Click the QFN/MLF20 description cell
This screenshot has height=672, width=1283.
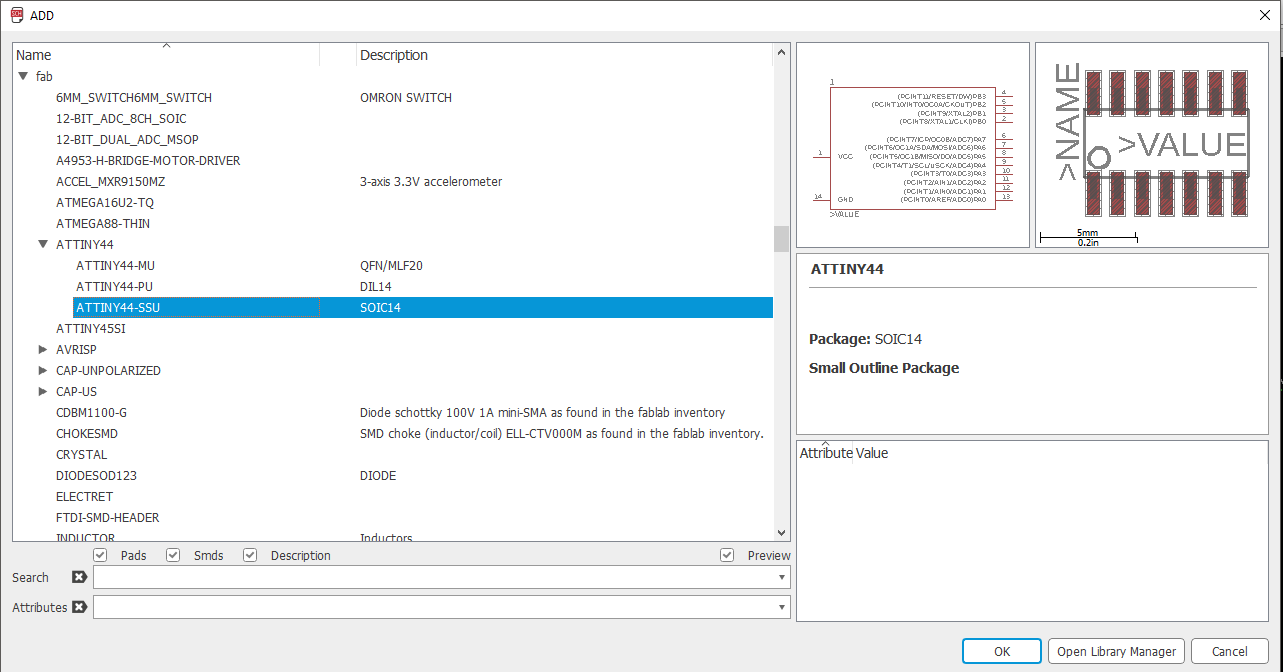pyautogui.click(x=391, y=265)
